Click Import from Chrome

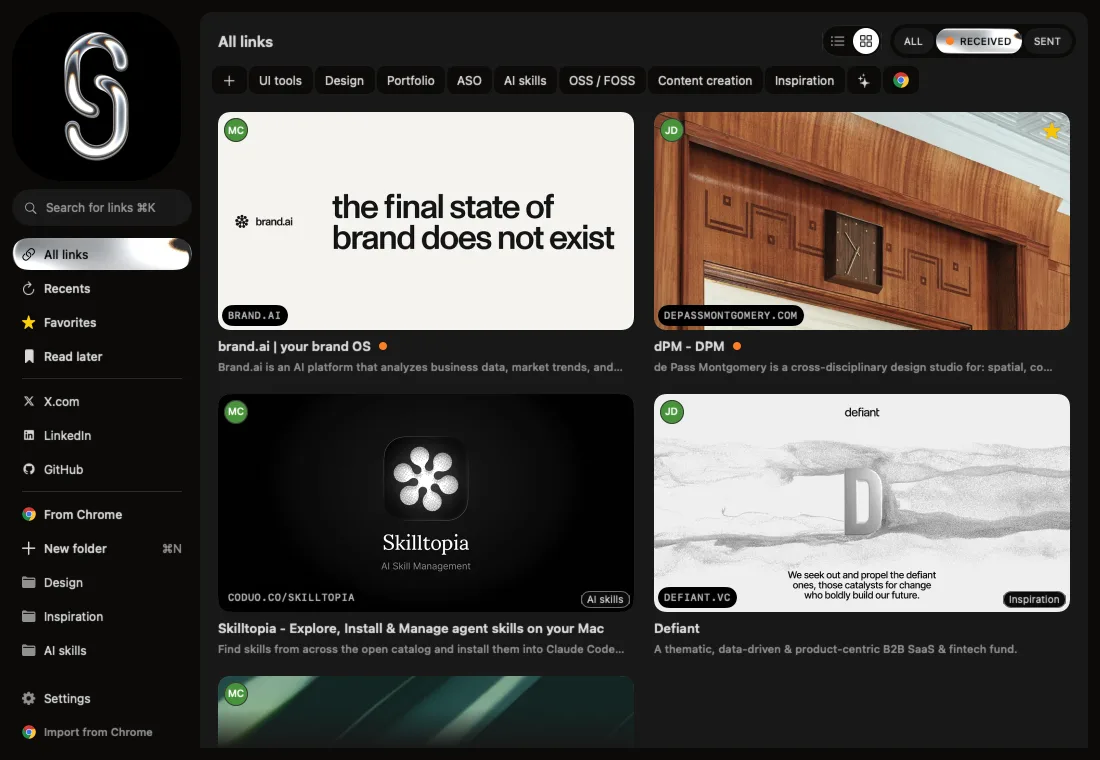(102, 732)
